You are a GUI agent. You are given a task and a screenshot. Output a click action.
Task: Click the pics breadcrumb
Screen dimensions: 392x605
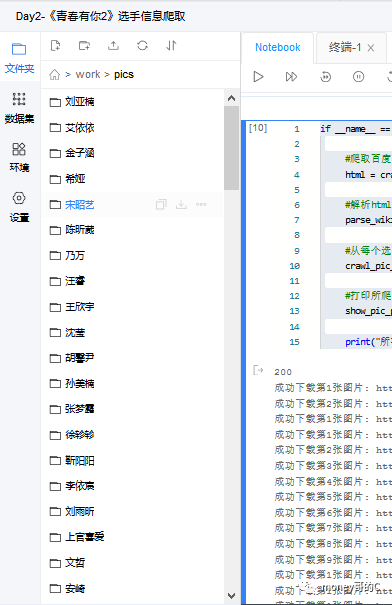coord(124,74)
